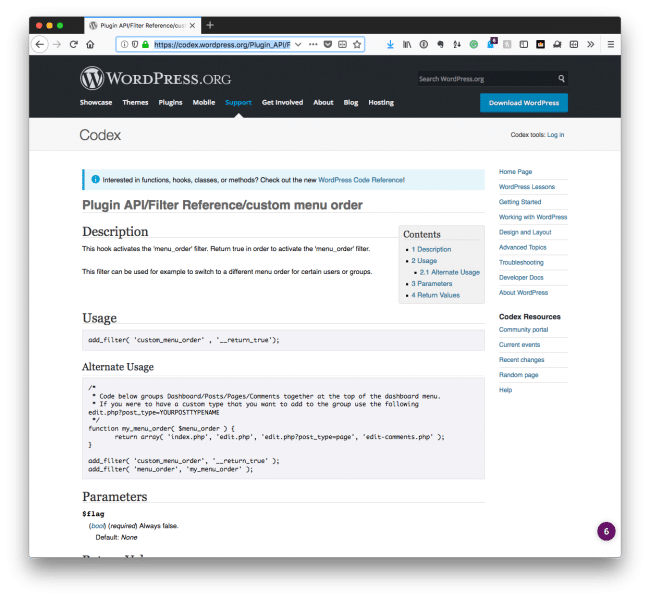Open the Support menu item

238,102
